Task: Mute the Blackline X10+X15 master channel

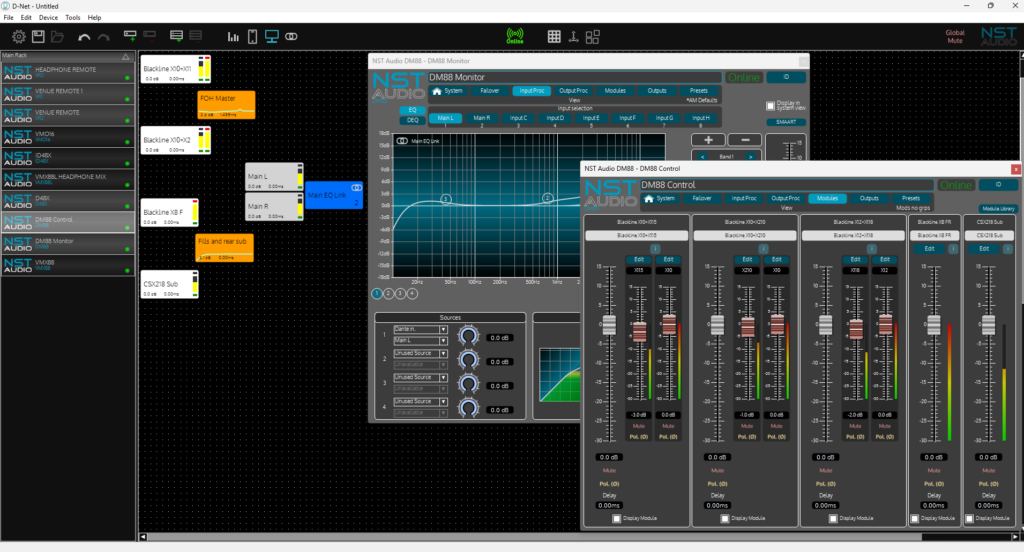Action: 609,470
